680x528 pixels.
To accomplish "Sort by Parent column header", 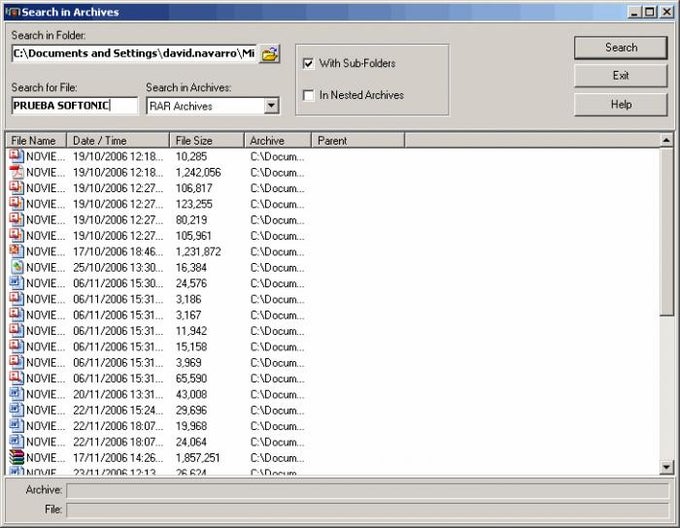I will [358, 140].
